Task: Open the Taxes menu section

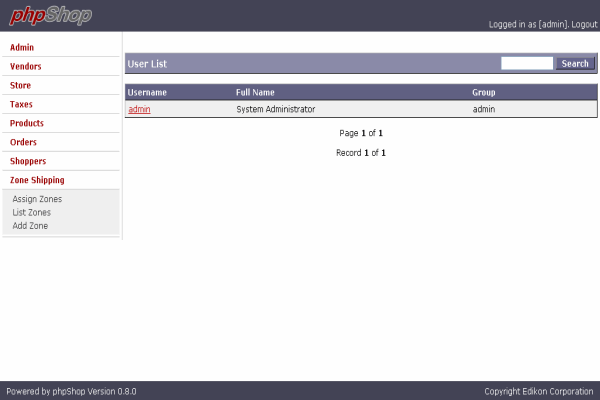Action: point(21,104)
